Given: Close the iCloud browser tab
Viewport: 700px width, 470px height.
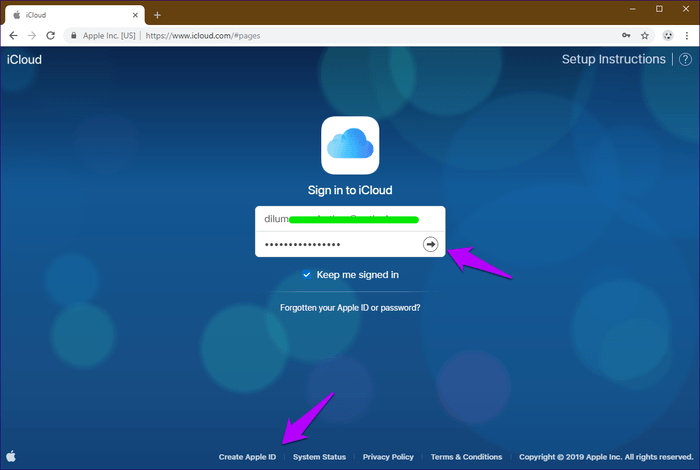Looking at the screenshot, I should click(x=135, y=15).
